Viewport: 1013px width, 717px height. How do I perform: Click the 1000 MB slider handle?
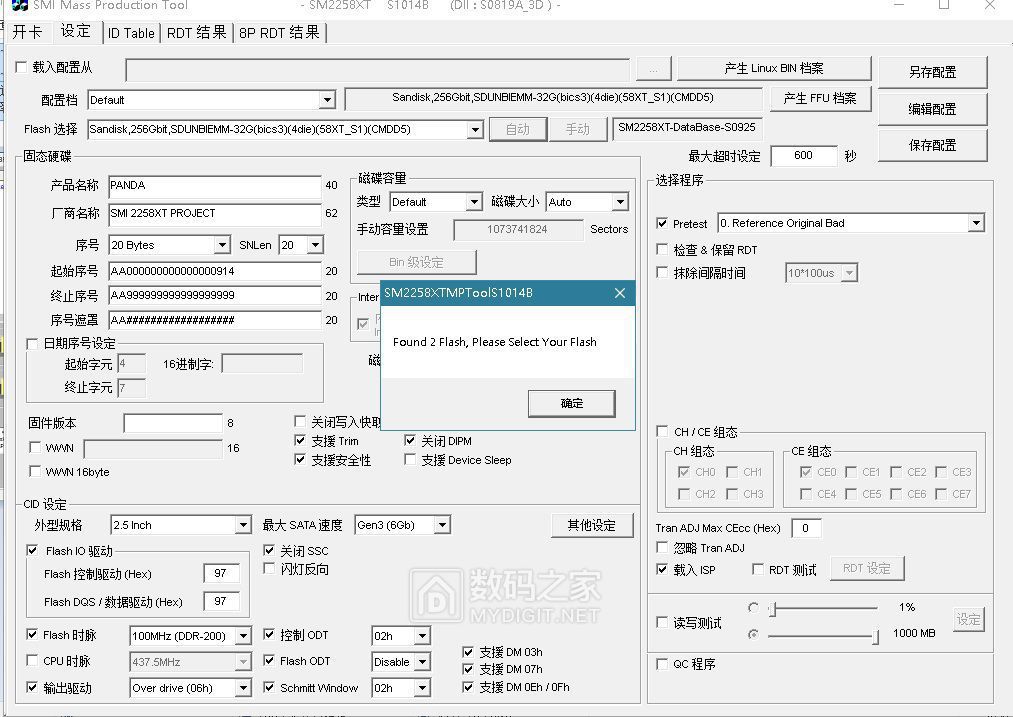tap(875, 636)
